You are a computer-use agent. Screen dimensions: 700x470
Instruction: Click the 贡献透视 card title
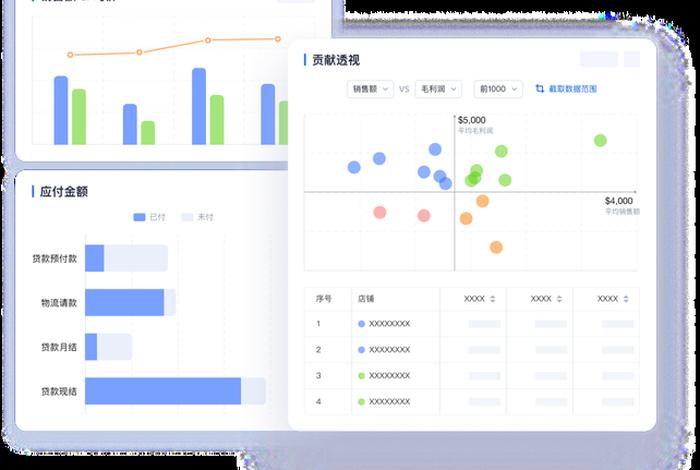tap(336, 60)
